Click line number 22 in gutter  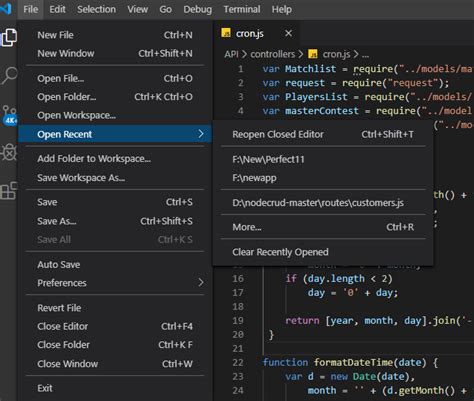(238, 362)
